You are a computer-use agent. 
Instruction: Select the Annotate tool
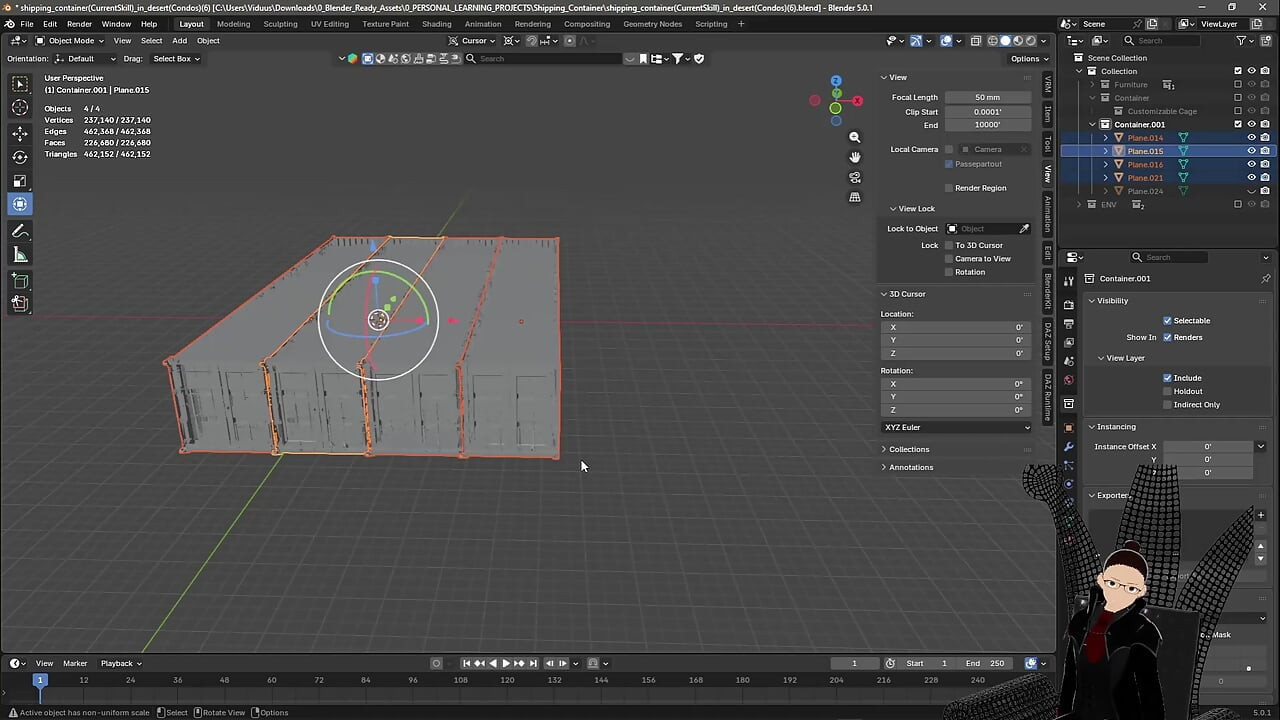[x=20, y=231]
